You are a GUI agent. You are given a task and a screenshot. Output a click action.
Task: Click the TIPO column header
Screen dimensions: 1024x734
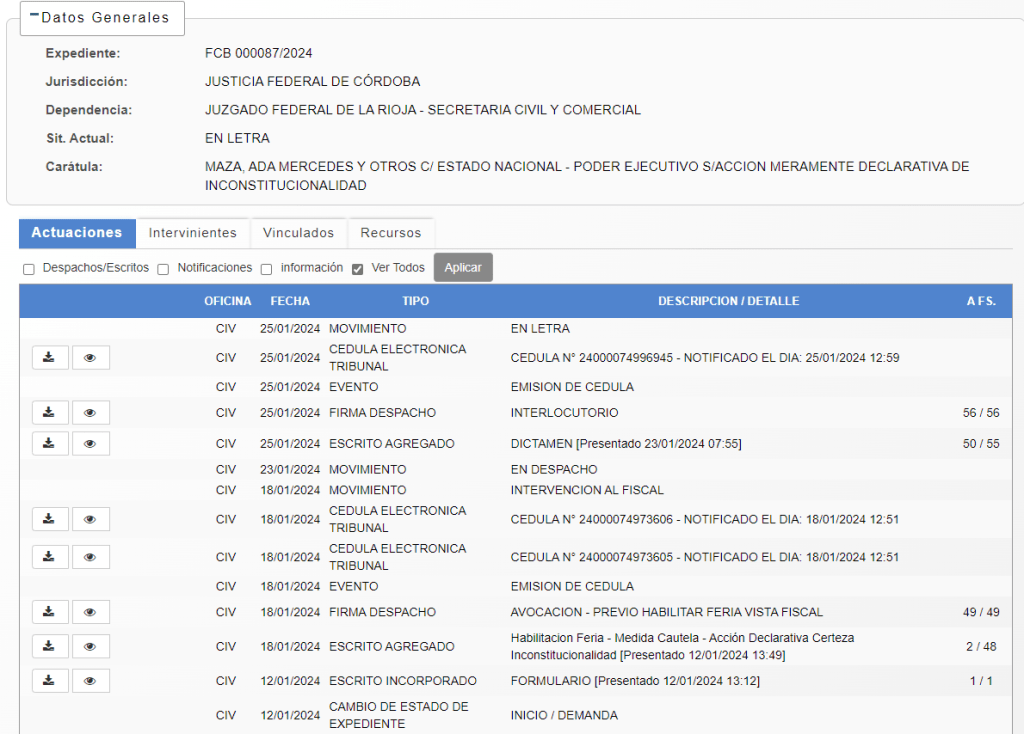tap(415, 301)
